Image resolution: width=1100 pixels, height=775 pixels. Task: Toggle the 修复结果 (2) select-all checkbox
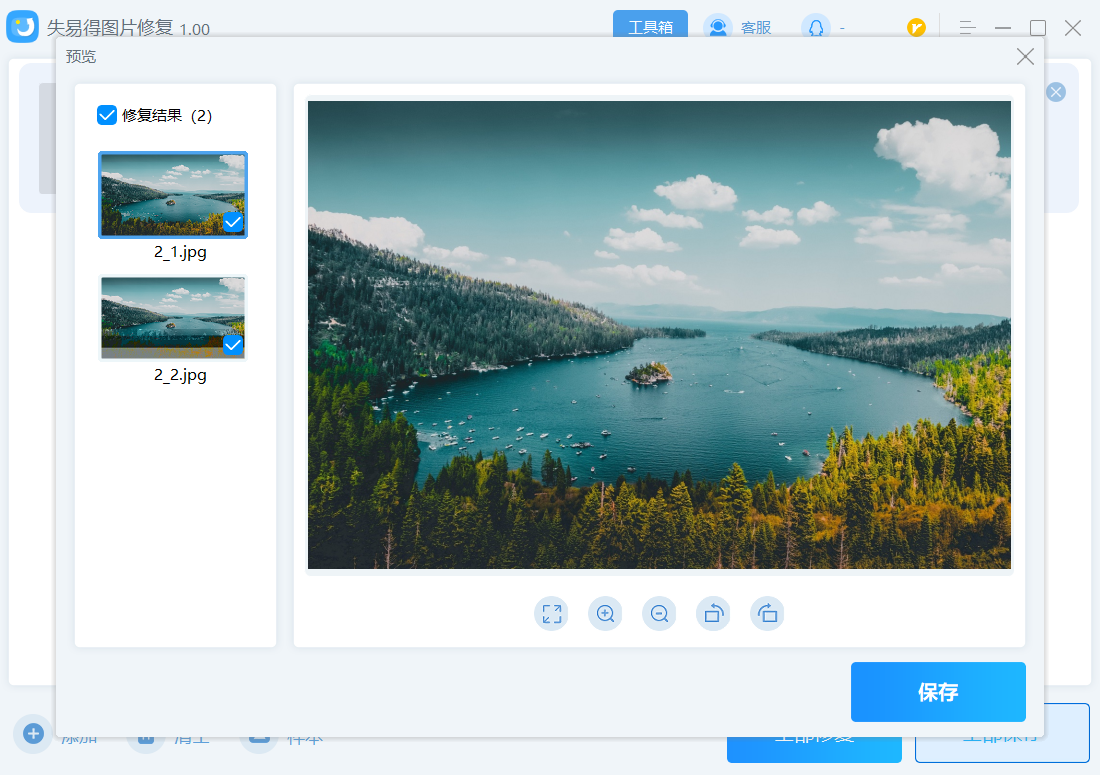(x=107, y=115)
